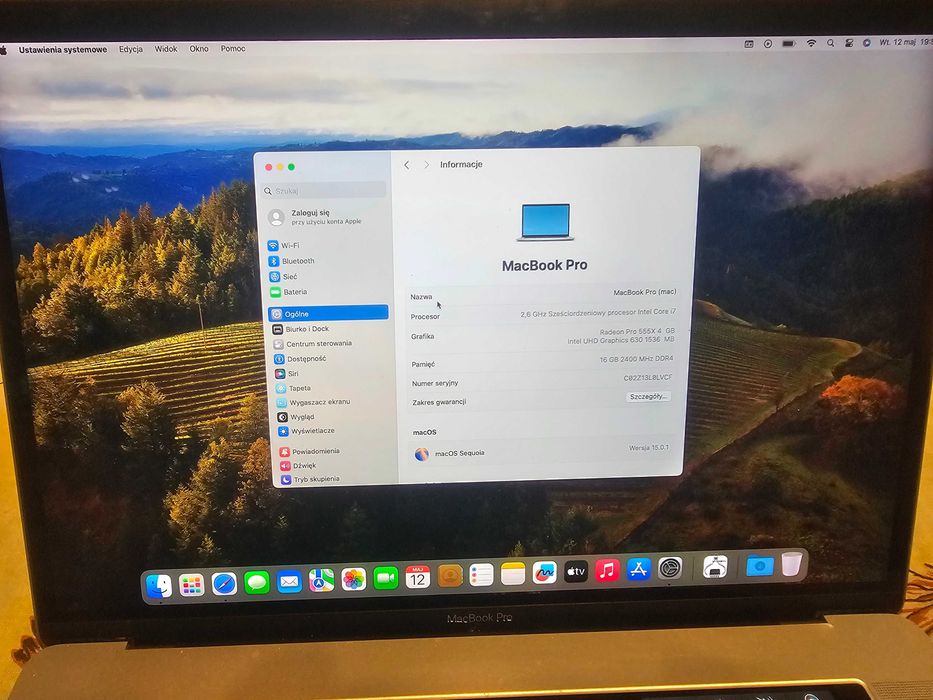Select Ogólne in the sidebar
The height and width of the screenshot is (700, 933).
328,314
